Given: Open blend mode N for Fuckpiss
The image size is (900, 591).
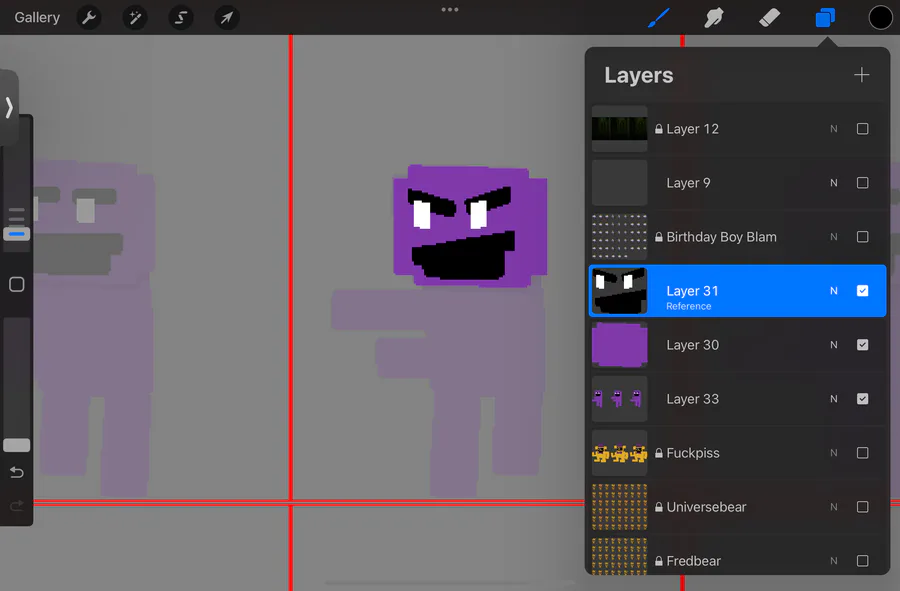Looking at the screenshot, I should pyautogui.click(x=833, y=453).
